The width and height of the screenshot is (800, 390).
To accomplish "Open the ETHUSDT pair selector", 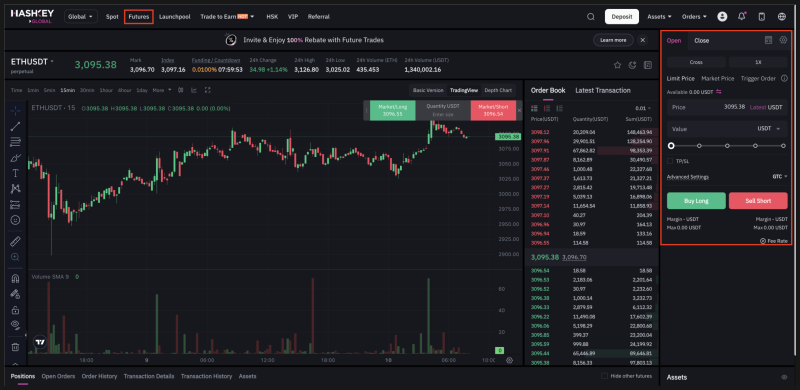I will (33, 62).
